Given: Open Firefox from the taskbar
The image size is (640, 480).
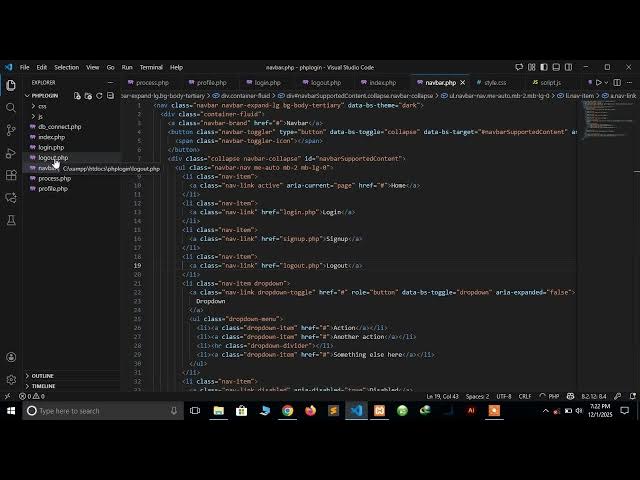Looking at the screenshot, I should point(311,411).
